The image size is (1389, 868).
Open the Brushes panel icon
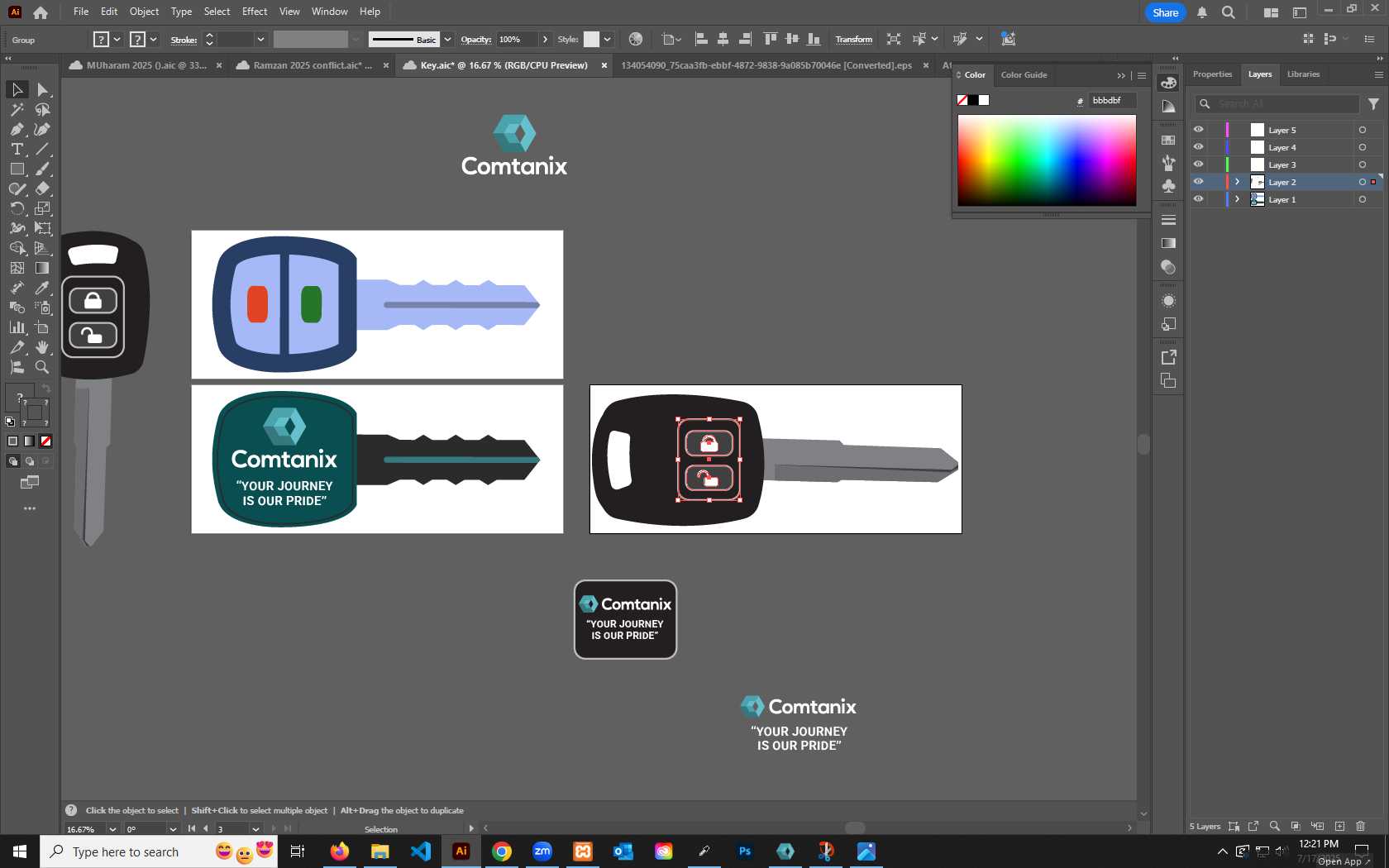pos(1168,163)
